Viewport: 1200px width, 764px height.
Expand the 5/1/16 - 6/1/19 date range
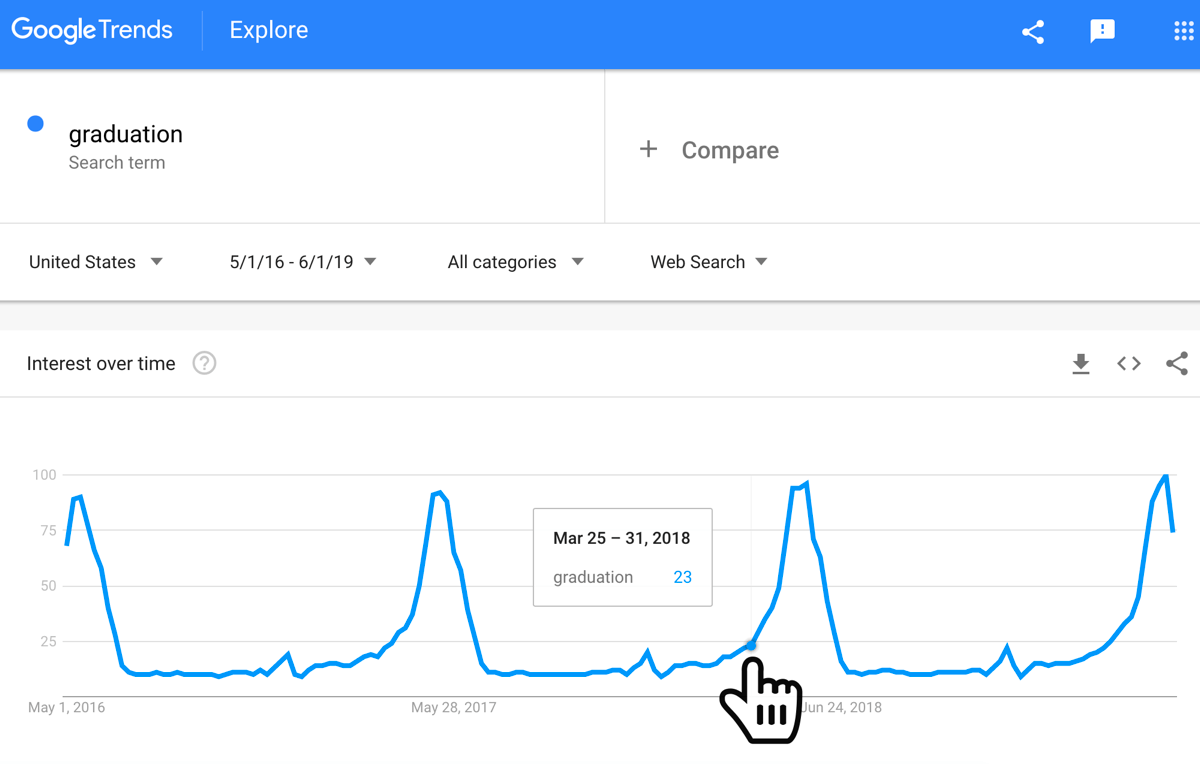point(303,262)
